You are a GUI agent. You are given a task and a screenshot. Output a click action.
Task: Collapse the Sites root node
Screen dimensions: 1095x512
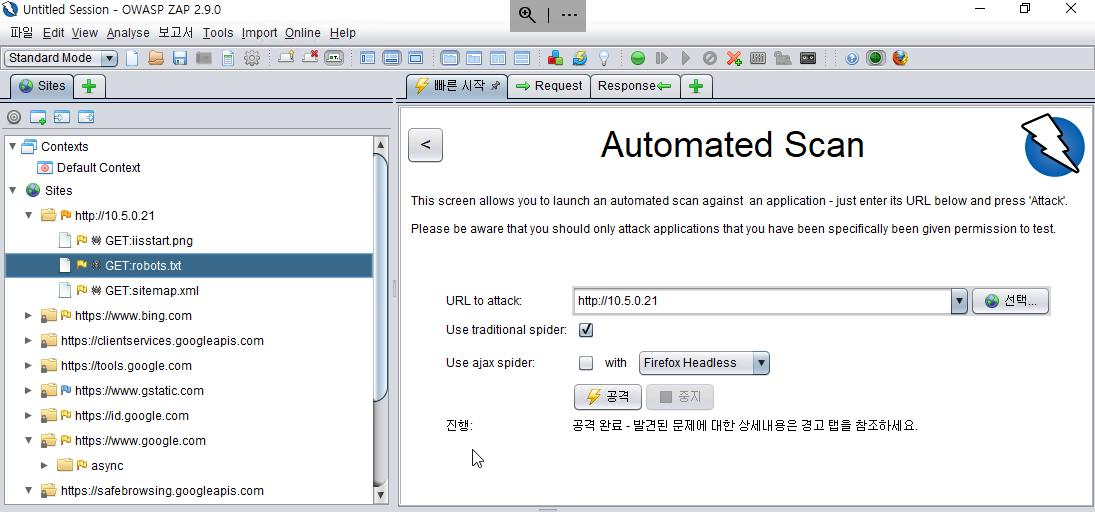click(13, 190)
